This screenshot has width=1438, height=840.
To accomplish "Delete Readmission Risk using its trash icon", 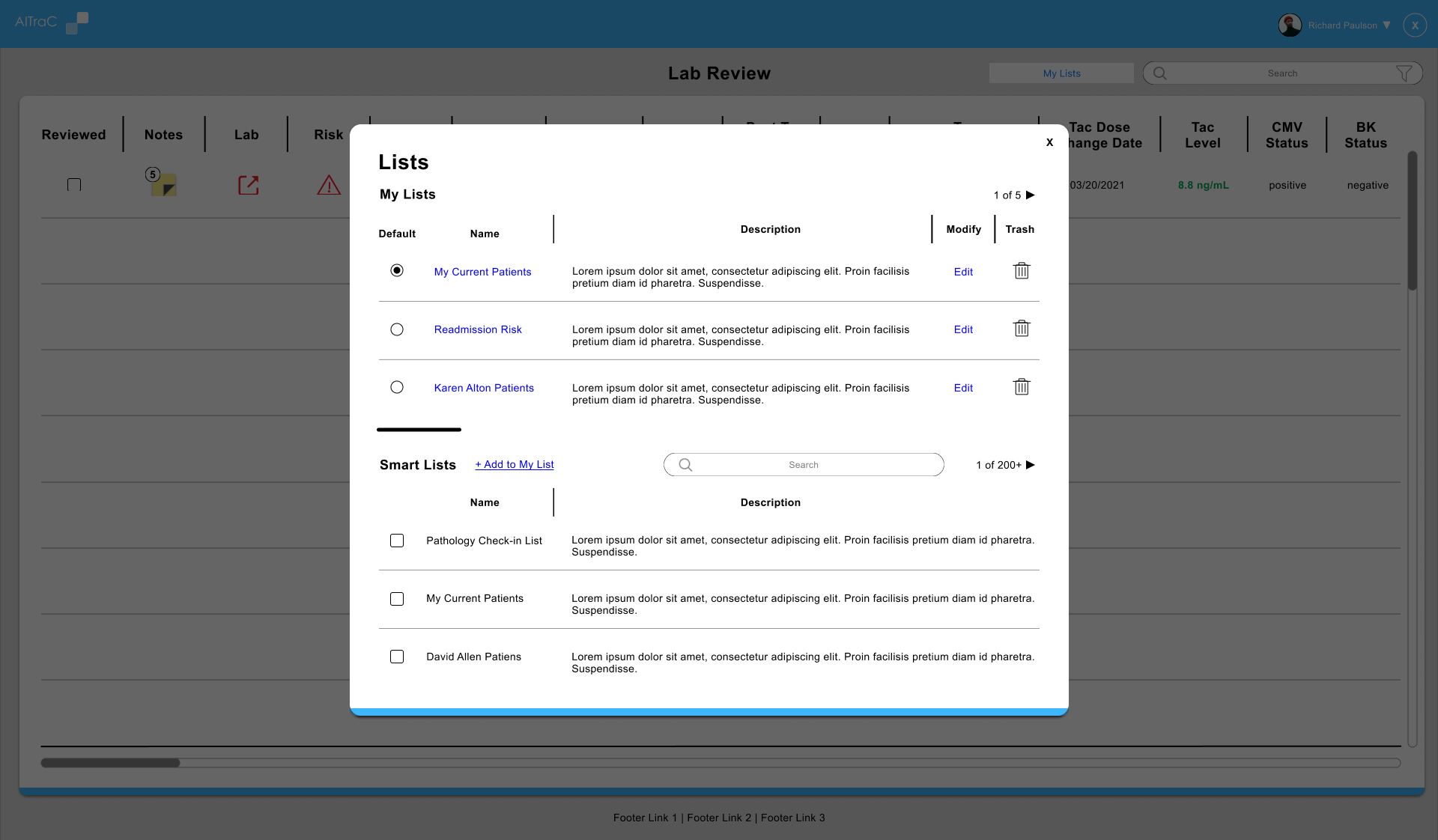I will click(x=1022, y=329).
